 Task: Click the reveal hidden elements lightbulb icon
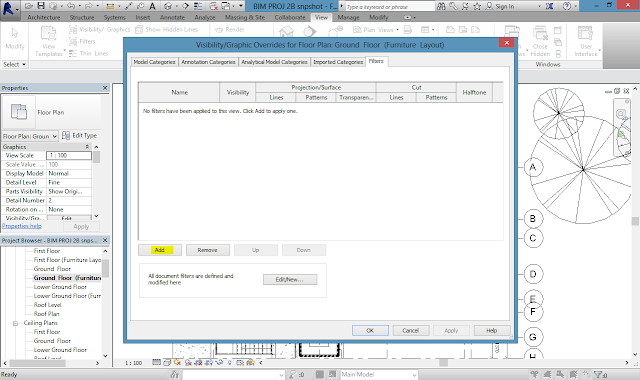click(x=229, y=362)
